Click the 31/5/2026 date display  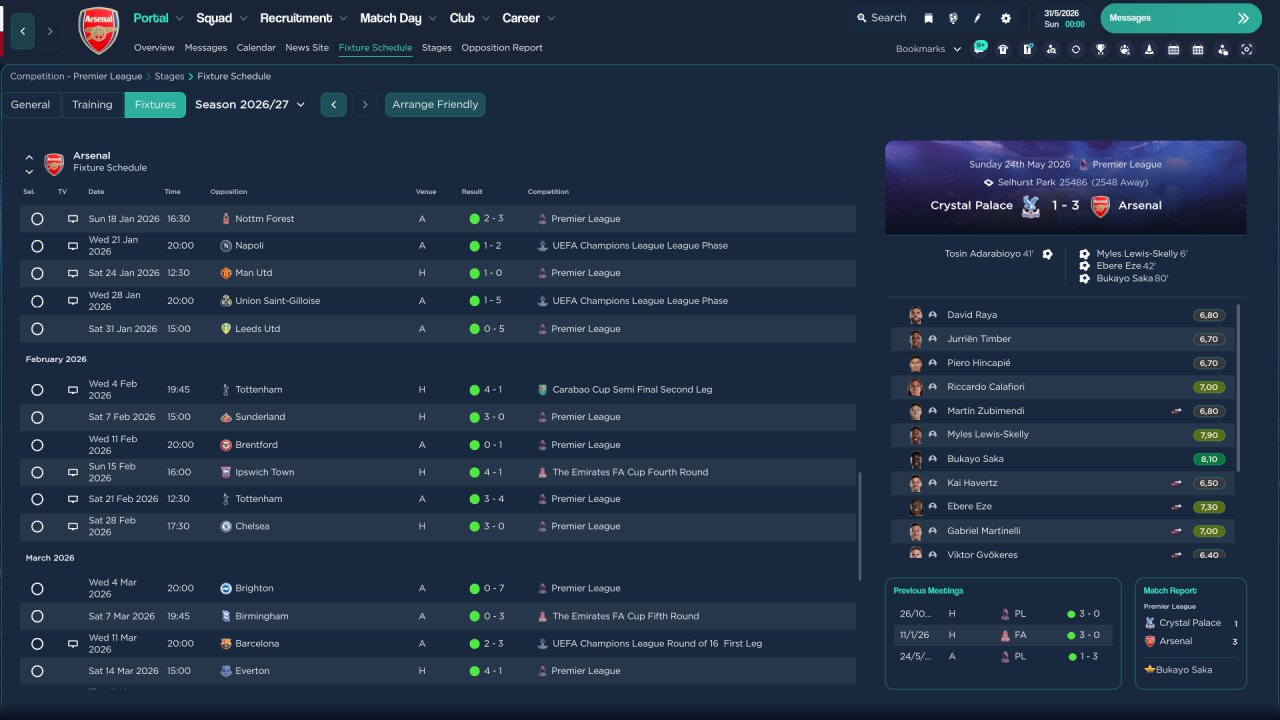(1064, 13)
